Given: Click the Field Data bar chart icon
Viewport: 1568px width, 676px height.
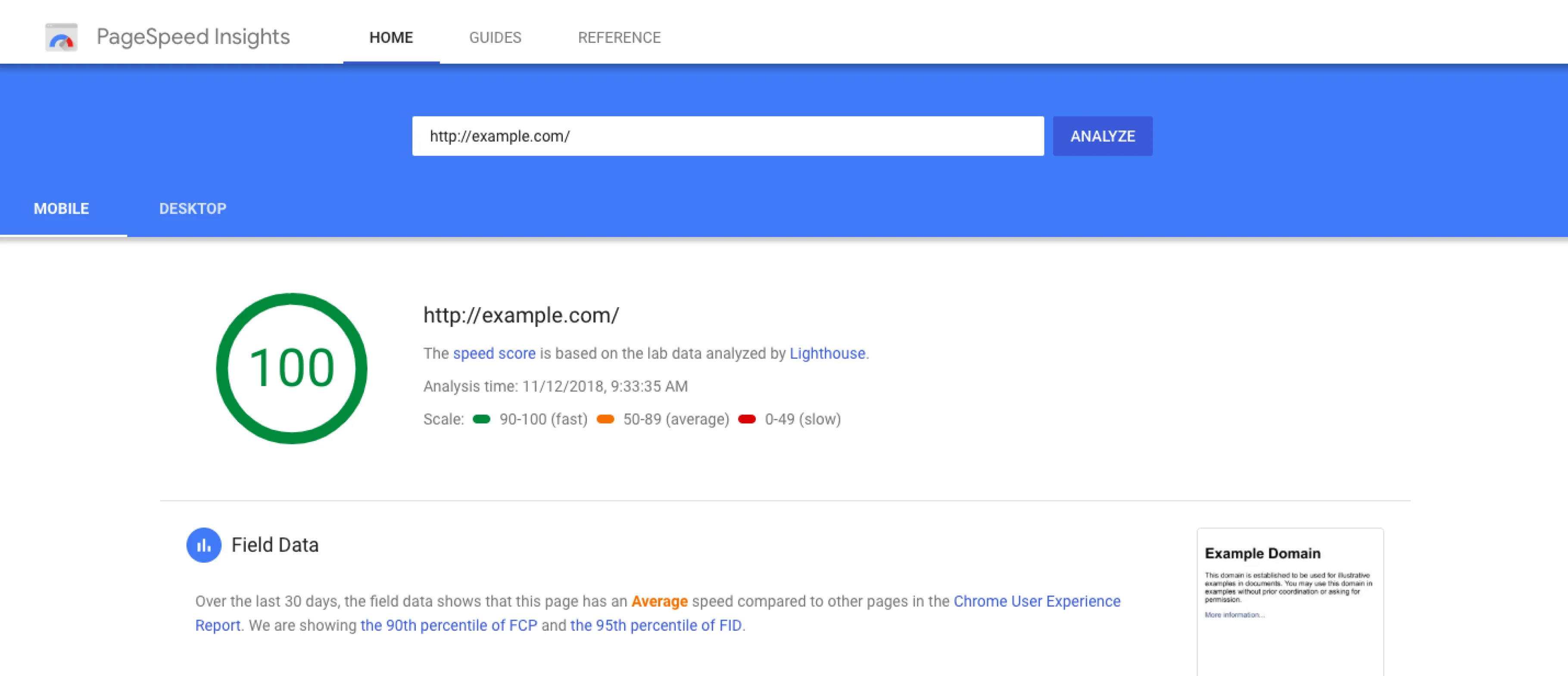Looking at the screenshot, I should pos(204,545).
